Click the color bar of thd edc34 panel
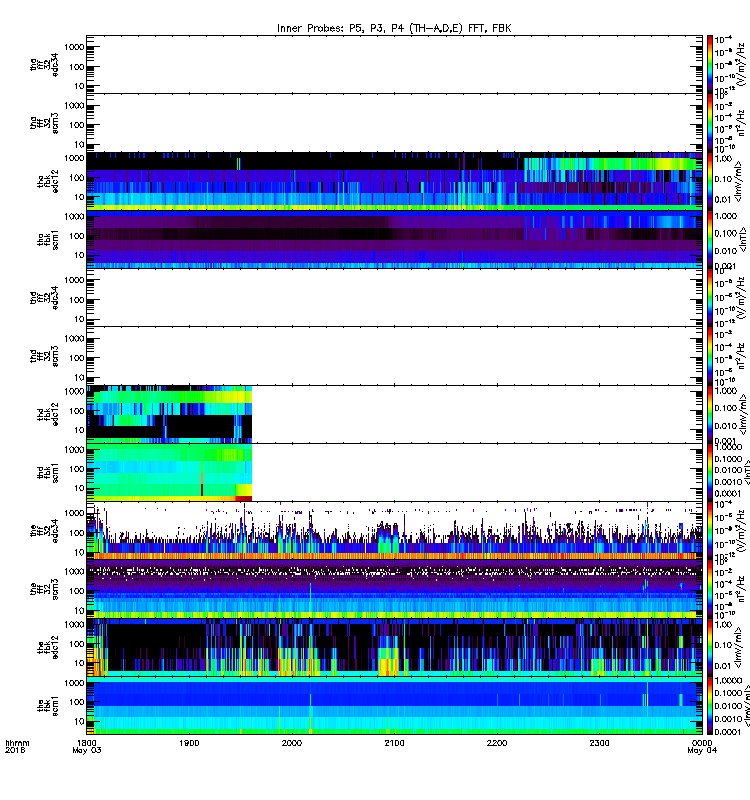The height and width of the screenshot is (800, 750). [709, 297]
